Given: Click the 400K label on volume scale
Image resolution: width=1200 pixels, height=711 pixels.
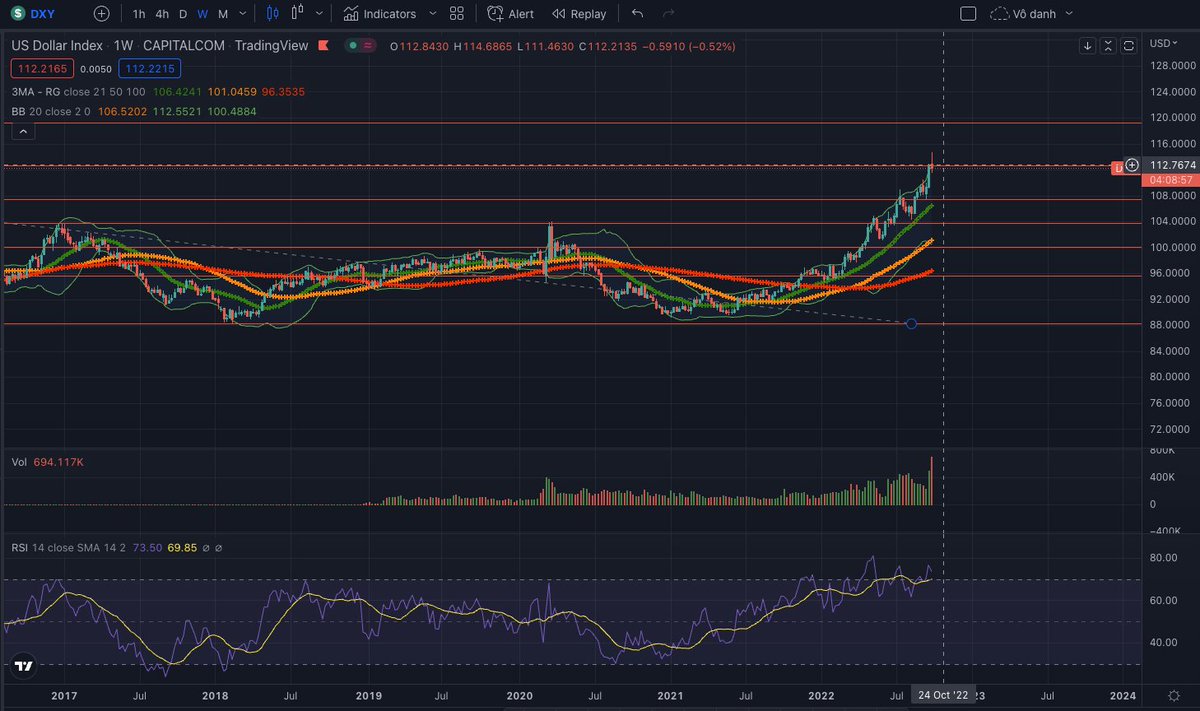Looking at the screenshot, I should point(1163,477).
